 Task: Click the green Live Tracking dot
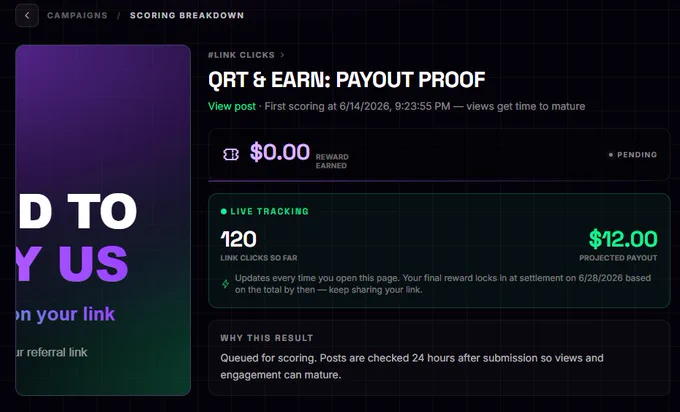pyautogui.click(x=224, y=212)
